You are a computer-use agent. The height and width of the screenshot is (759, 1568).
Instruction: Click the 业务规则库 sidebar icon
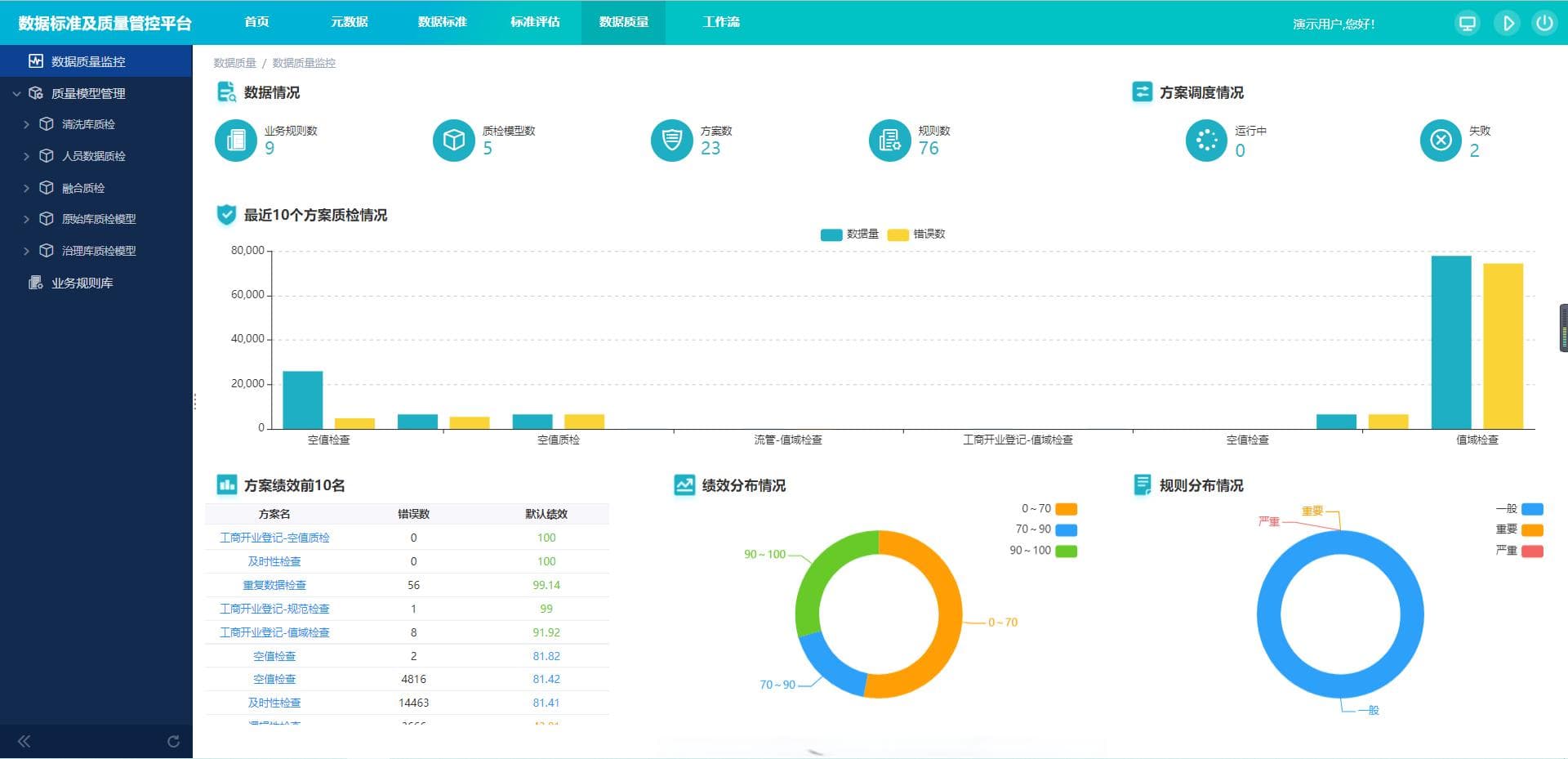pyautogui.click(x=36, y=283)
